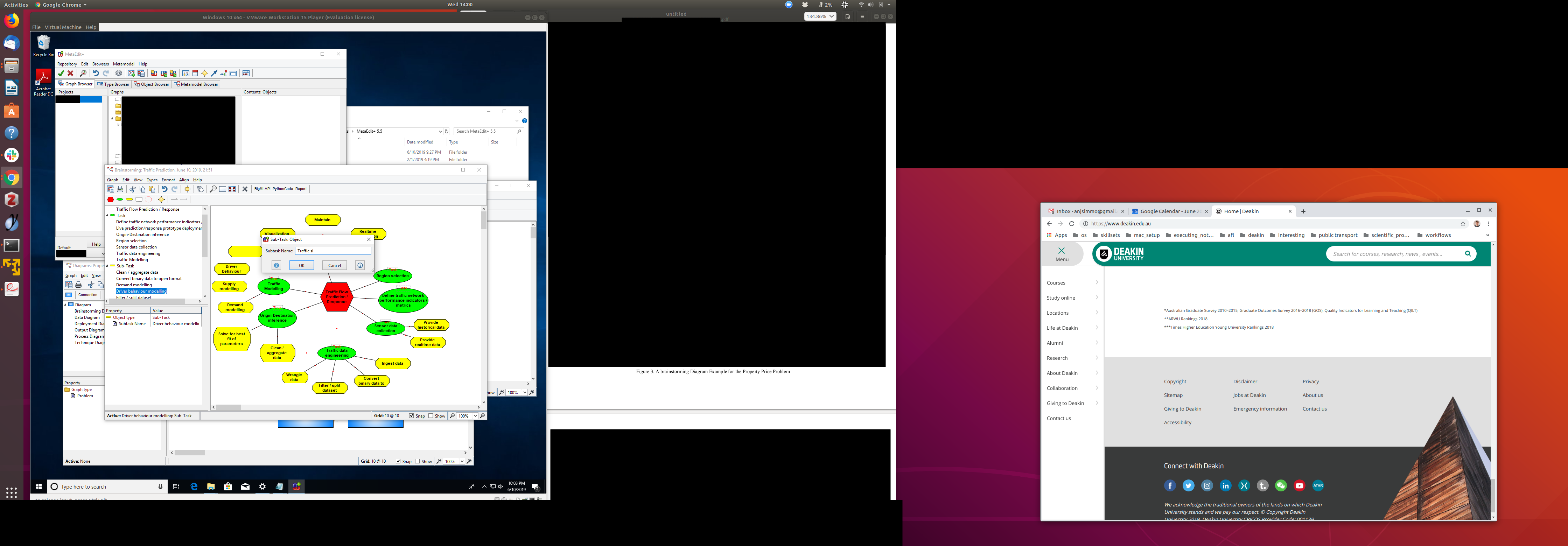The width and height of the screenshot is (1568, 546).
Task: Switch to the Type Browser tab
Action: (x=113, y=84)
